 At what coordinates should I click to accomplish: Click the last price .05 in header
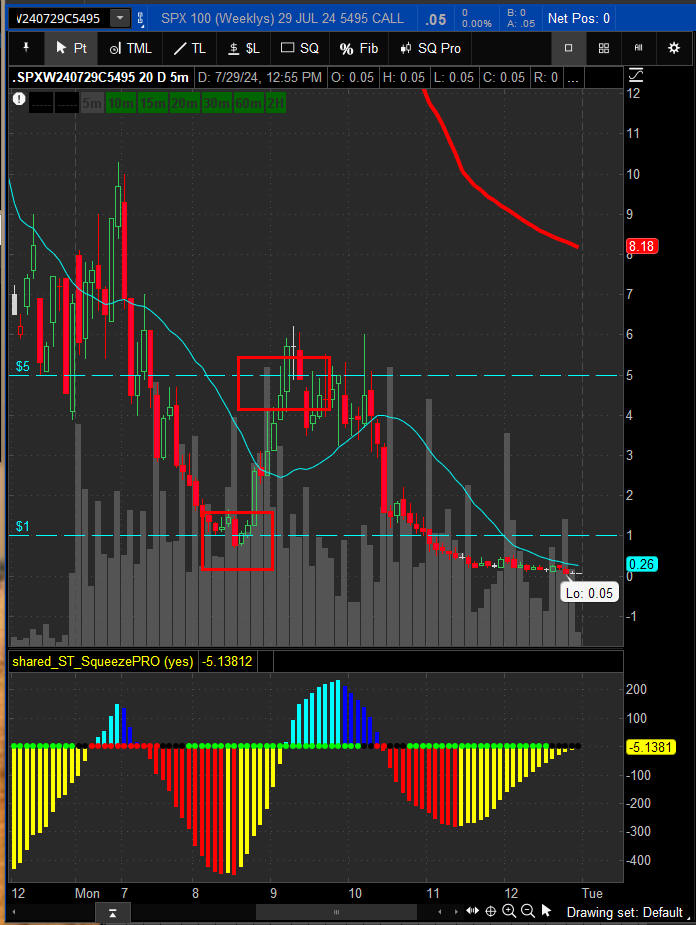(436, 19)
